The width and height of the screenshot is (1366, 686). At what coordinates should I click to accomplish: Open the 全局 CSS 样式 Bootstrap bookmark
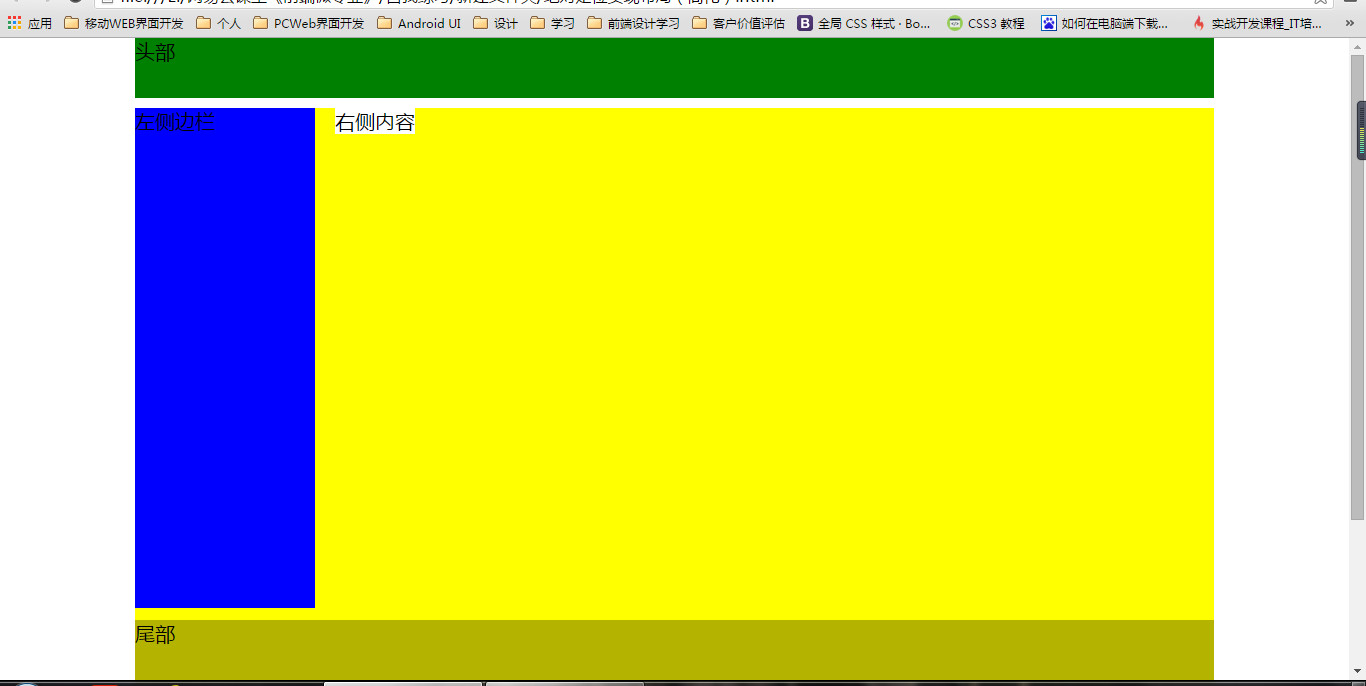pos(865,23)
